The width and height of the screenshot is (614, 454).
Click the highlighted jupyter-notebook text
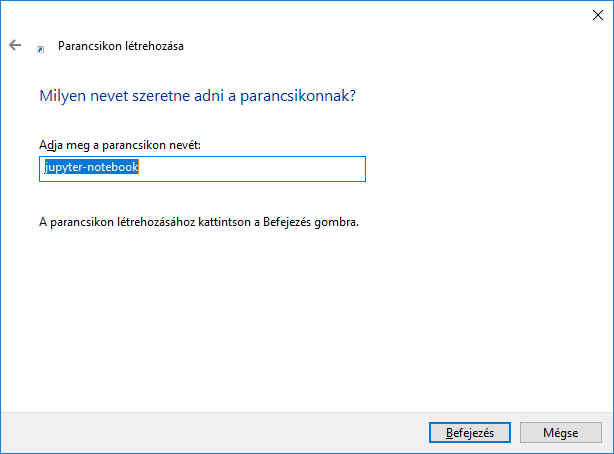tap(91, 168)
